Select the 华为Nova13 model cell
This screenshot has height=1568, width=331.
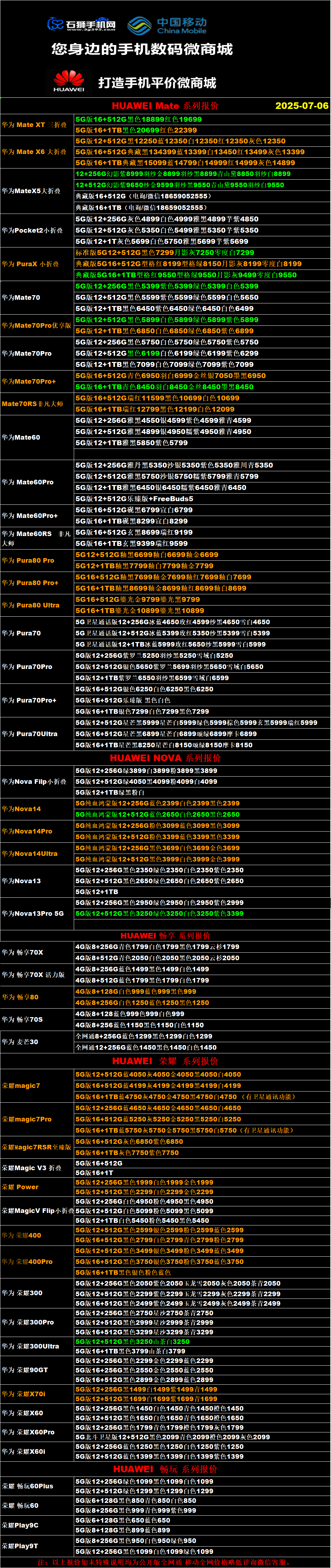(37, 881)
